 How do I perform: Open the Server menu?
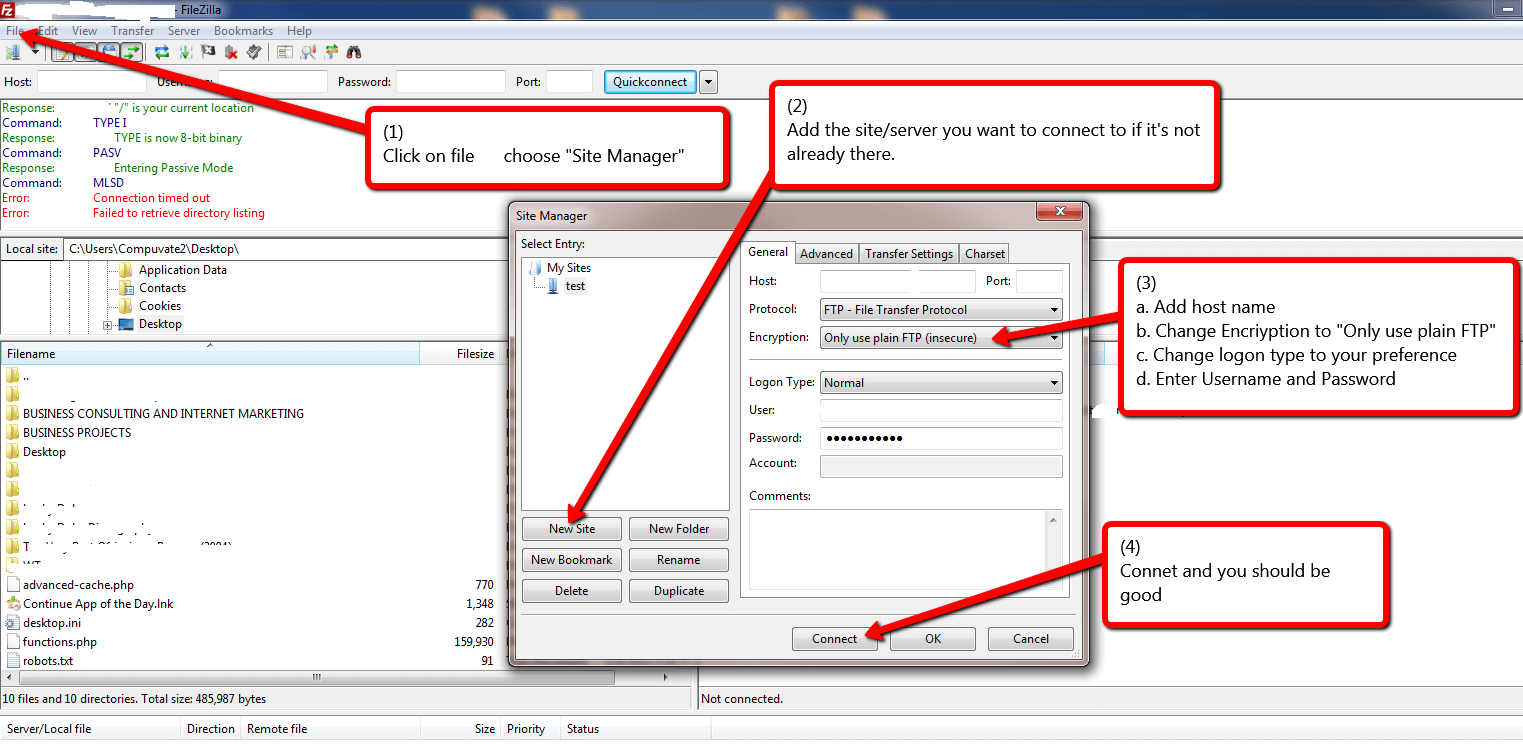click(183, 31)
